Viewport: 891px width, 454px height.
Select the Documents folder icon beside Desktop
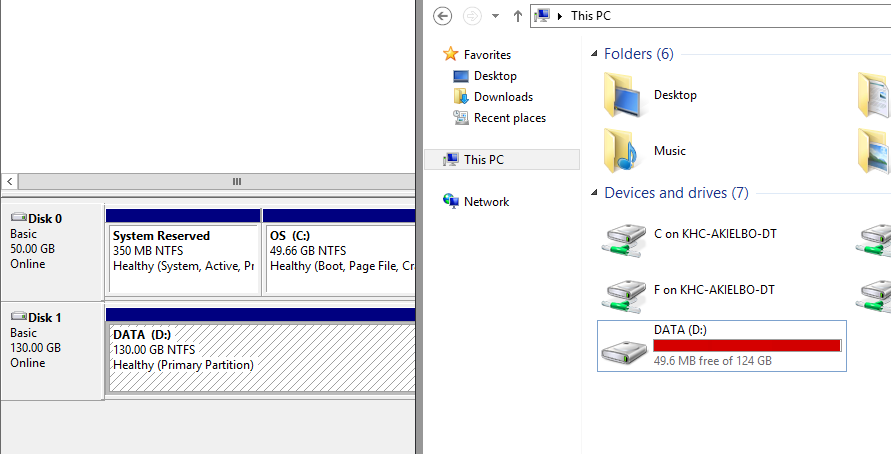[873, 95]
